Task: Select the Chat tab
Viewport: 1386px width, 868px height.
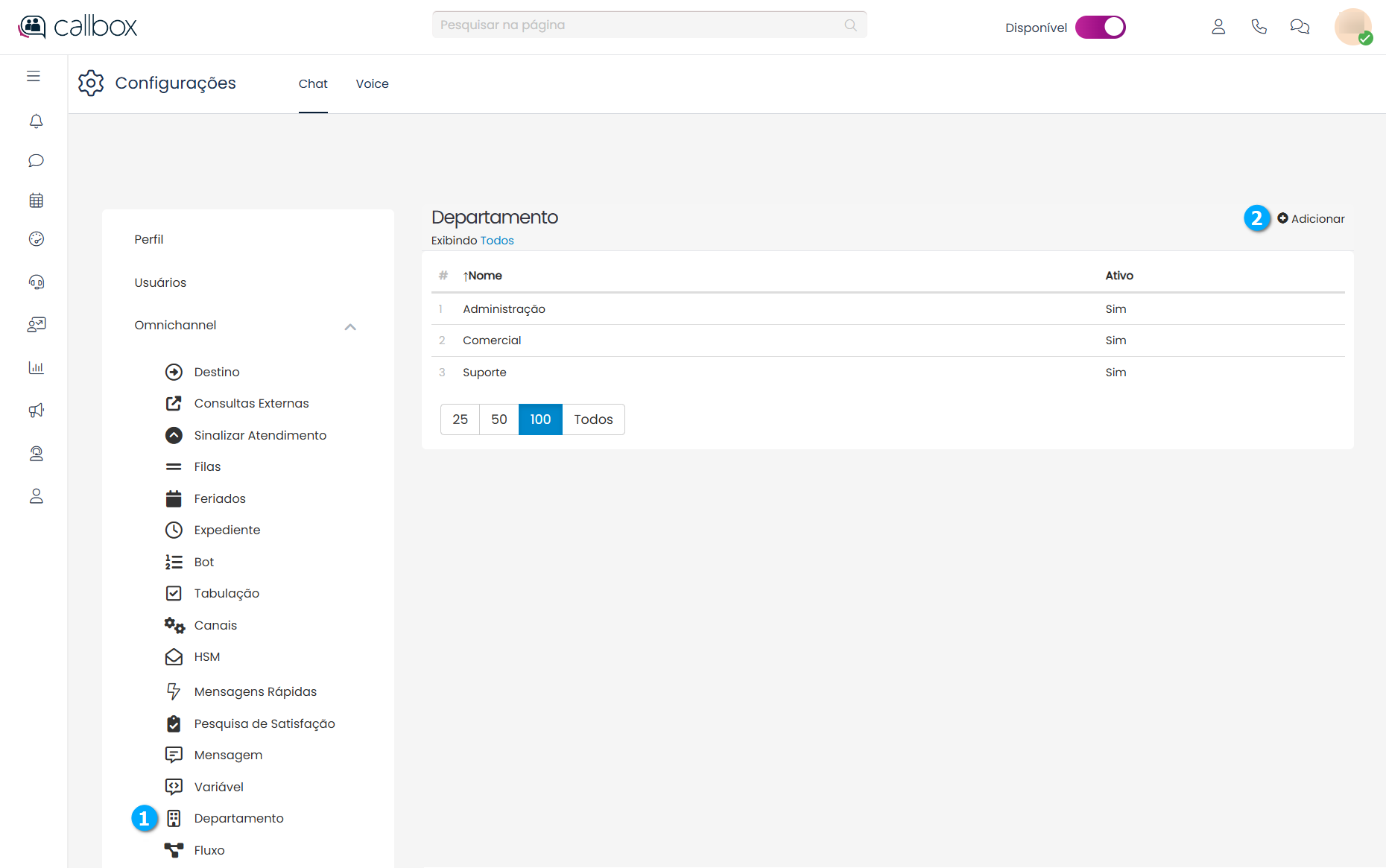Action: pyautogui.click(x=313, y=83)
